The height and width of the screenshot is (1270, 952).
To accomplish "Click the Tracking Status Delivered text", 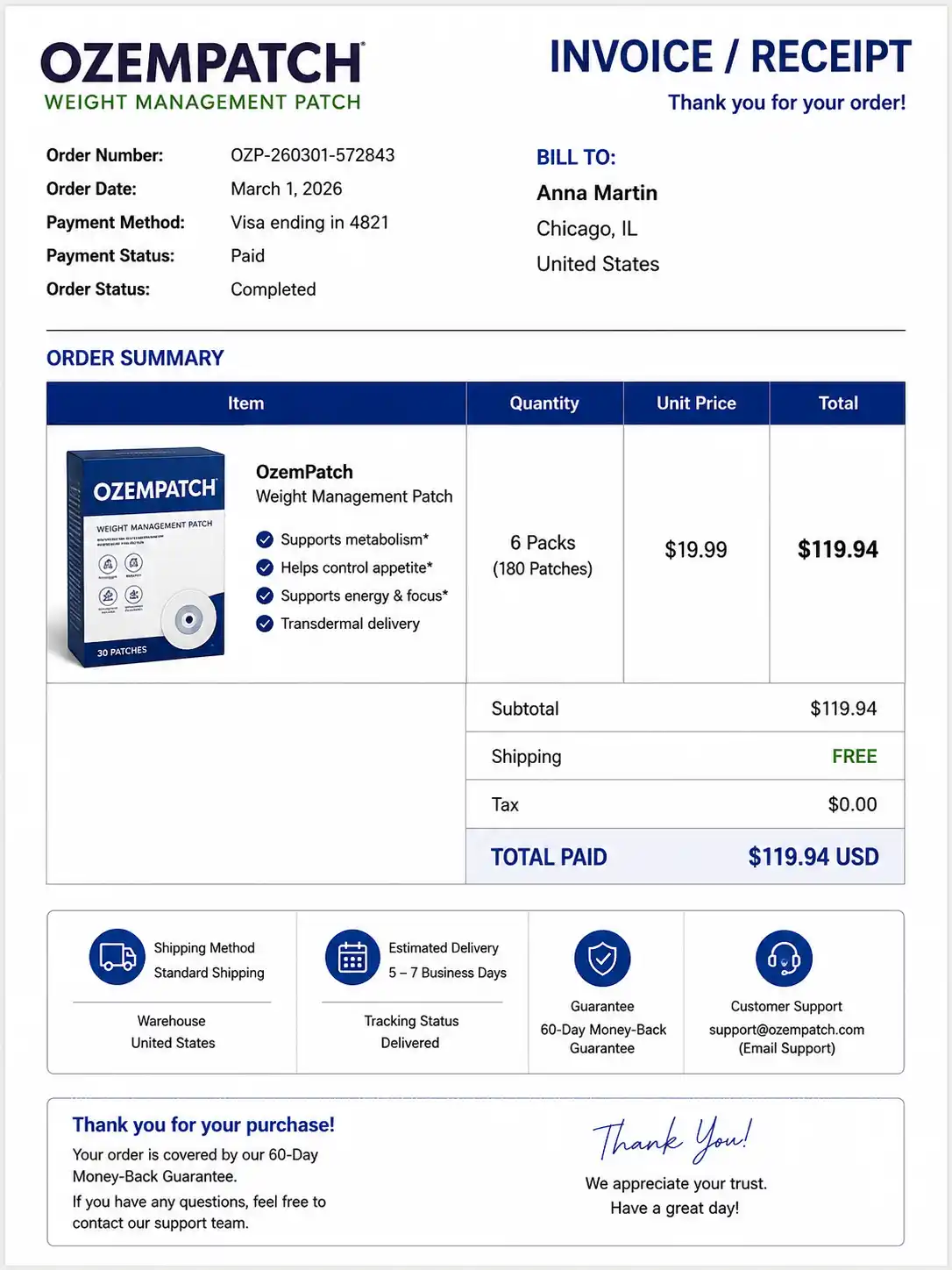I will point(411,1031).
